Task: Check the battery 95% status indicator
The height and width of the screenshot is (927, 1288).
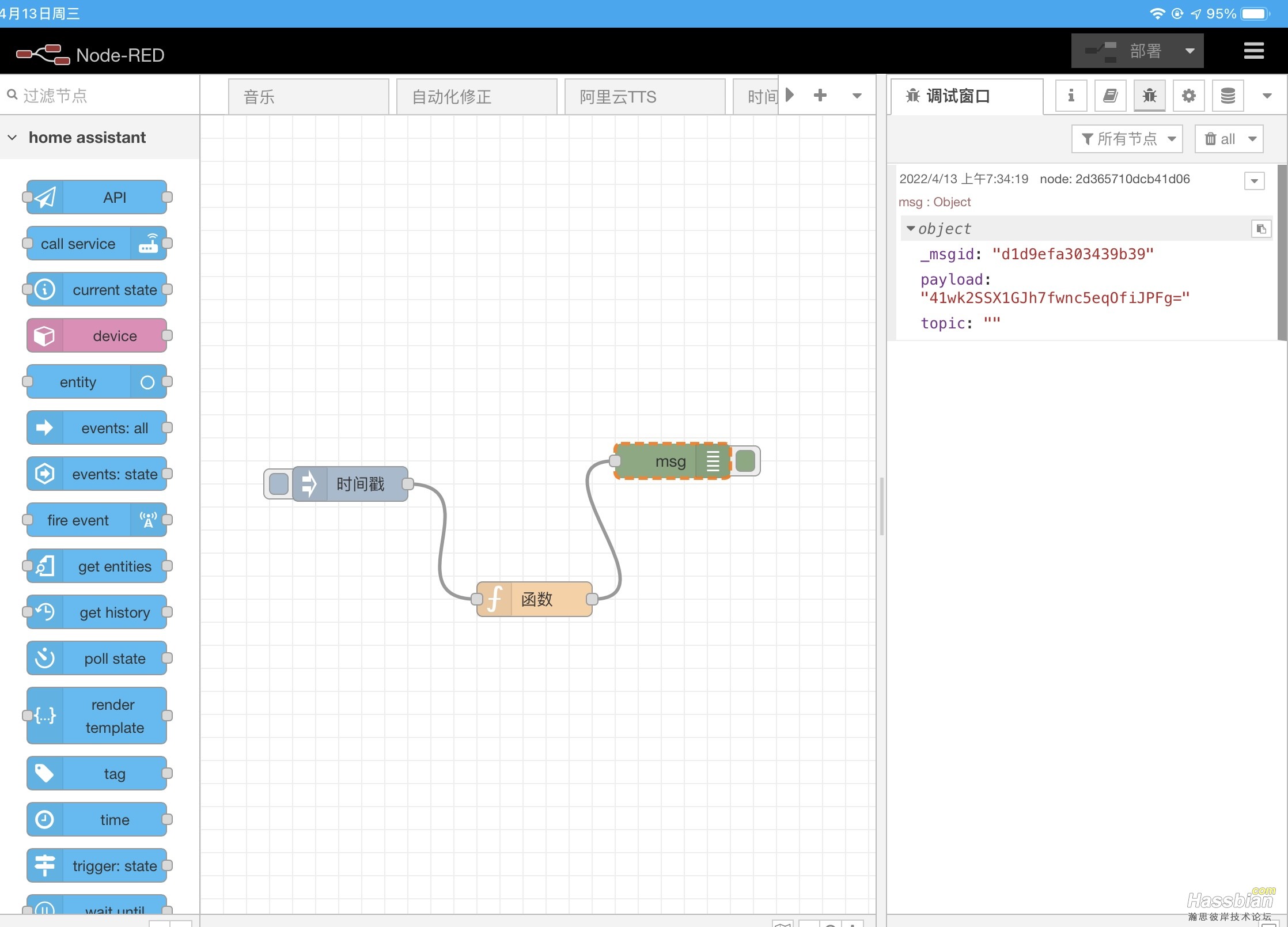Action: tap(1237, 13)
